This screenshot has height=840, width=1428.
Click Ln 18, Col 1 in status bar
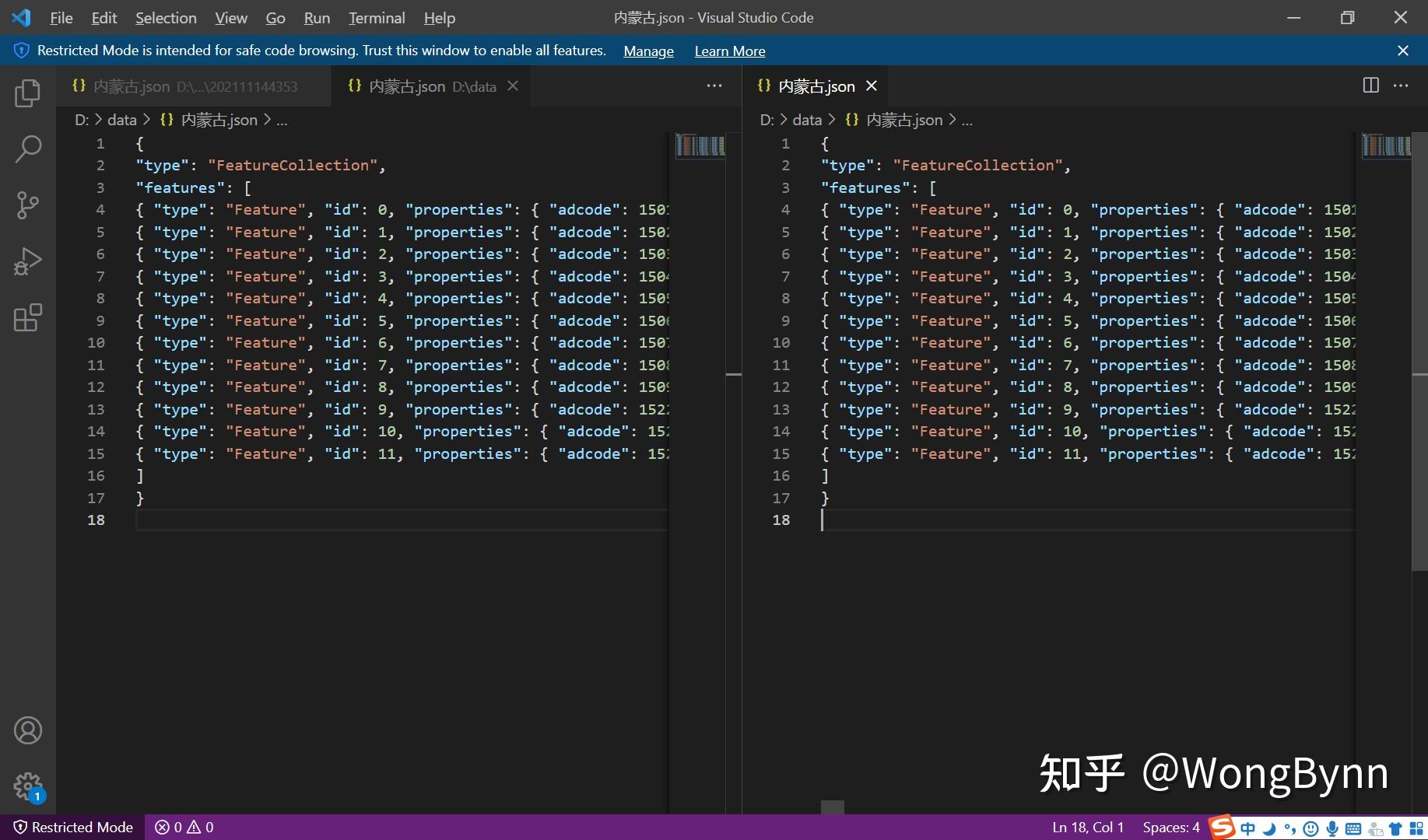(x=1088, y=828)
